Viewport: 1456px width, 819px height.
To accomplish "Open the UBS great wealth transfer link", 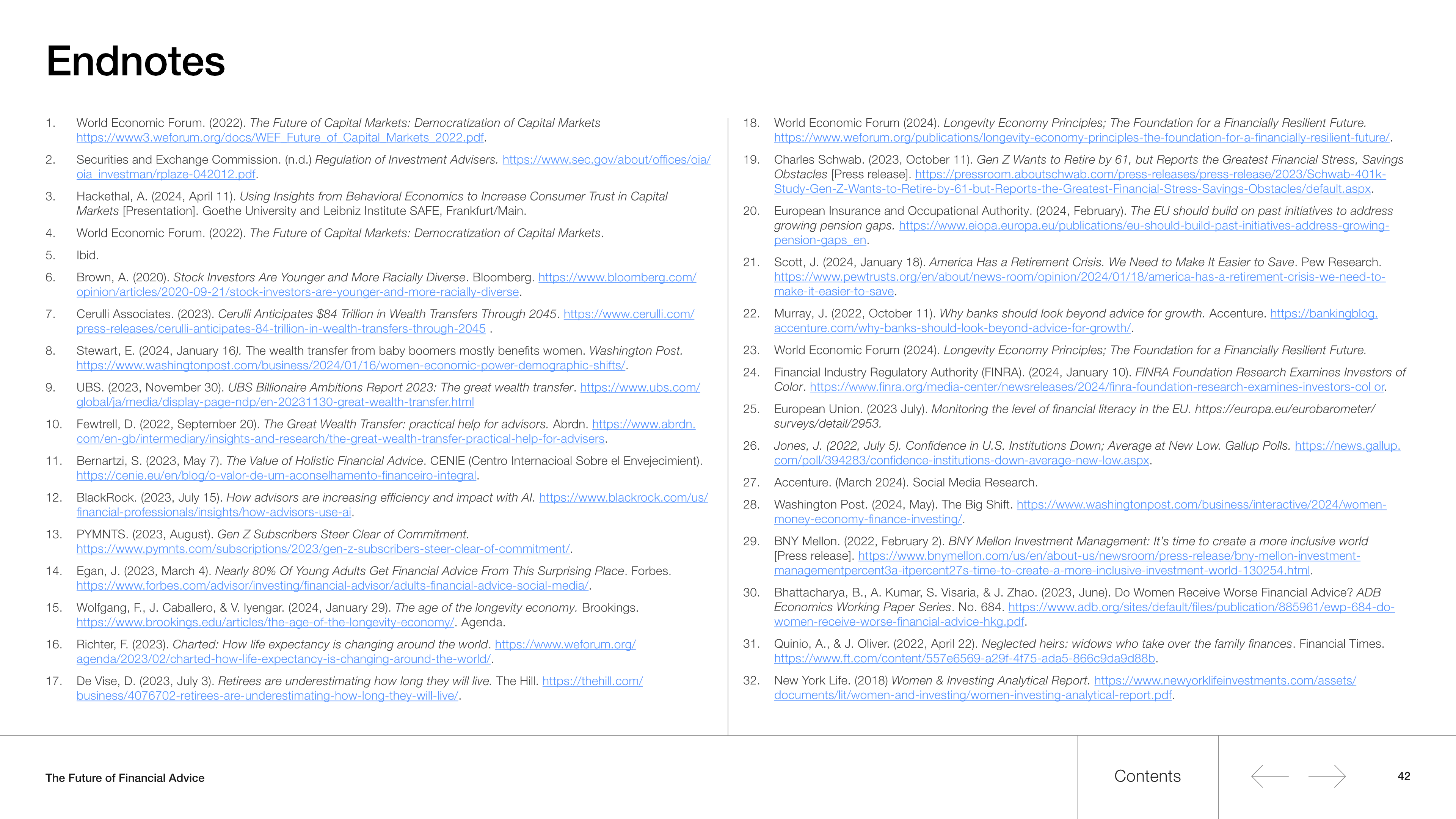I will pyautogui.click(x=275, y=402).
